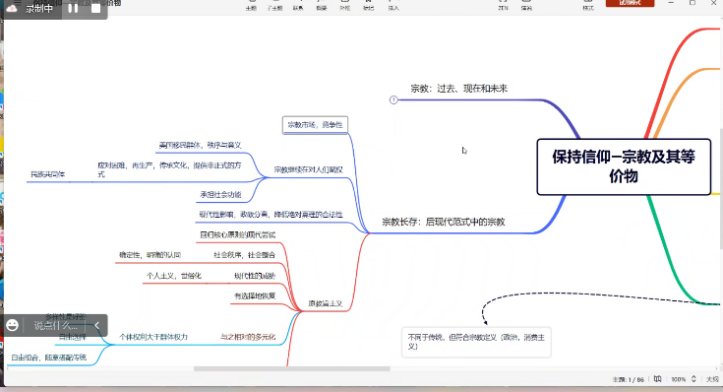Click the 说点什么 comment input field

point(55,326)
